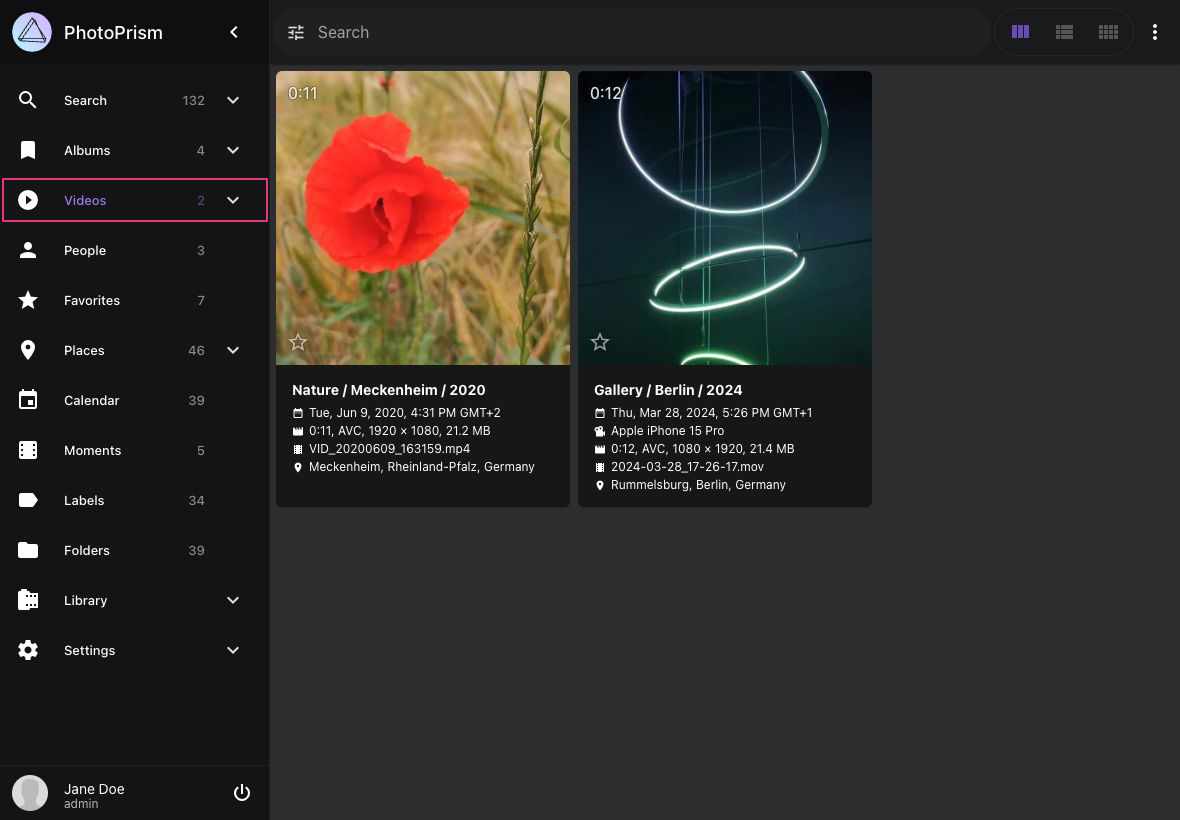Select the Moments sidebar icon

pos(28,450)
